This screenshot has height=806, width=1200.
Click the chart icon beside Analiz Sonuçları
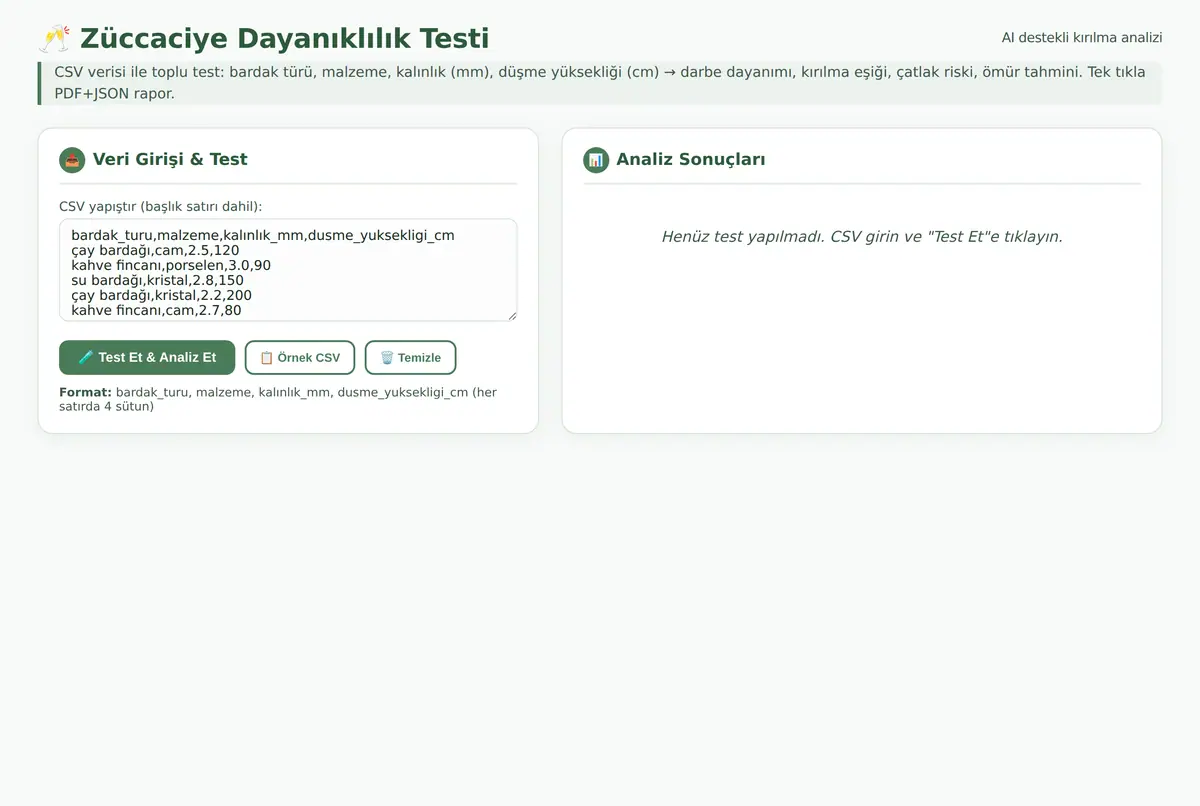[596, 160]
